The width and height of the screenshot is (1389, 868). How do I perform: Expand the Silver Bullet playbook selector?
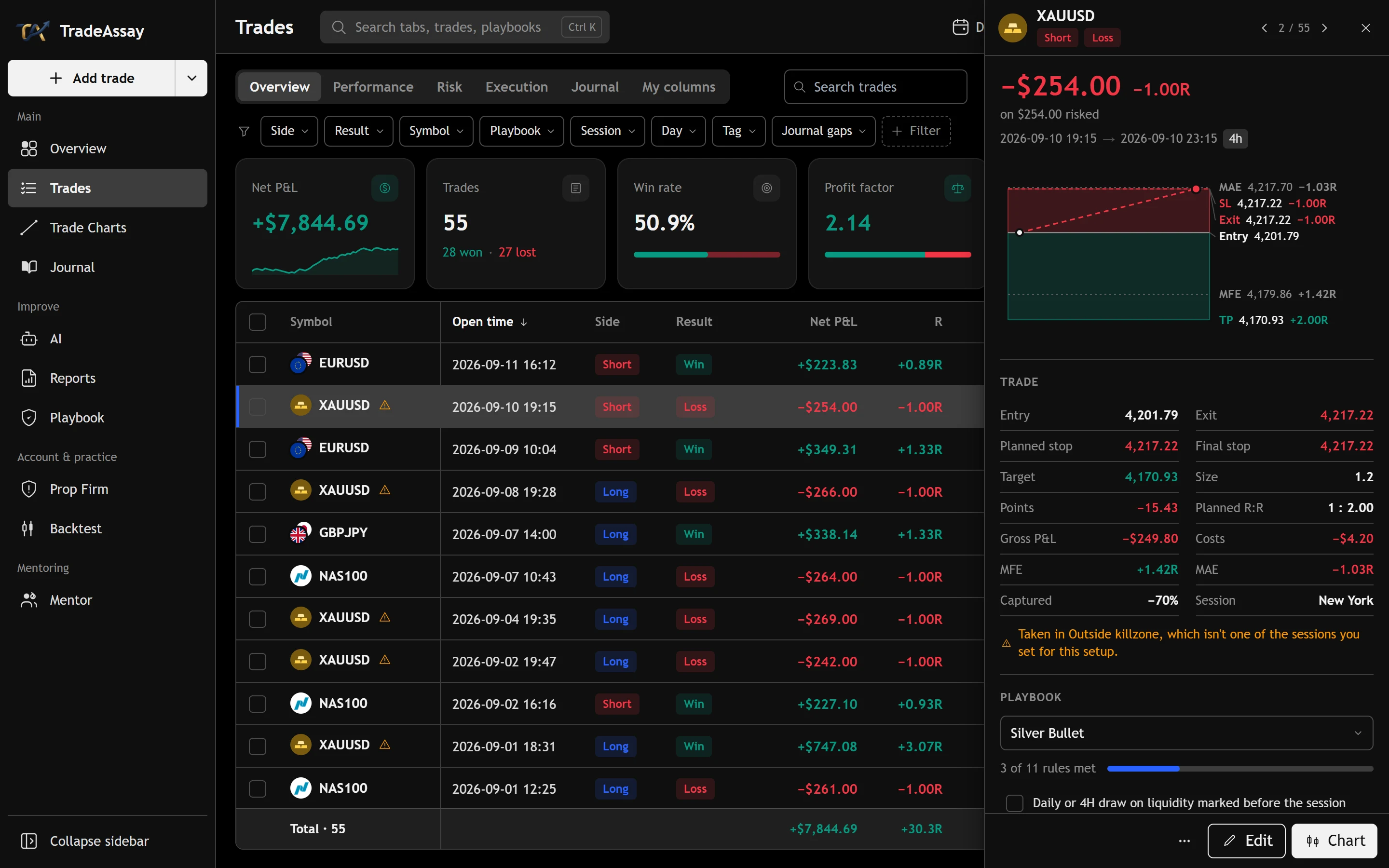click(1186, 733)
